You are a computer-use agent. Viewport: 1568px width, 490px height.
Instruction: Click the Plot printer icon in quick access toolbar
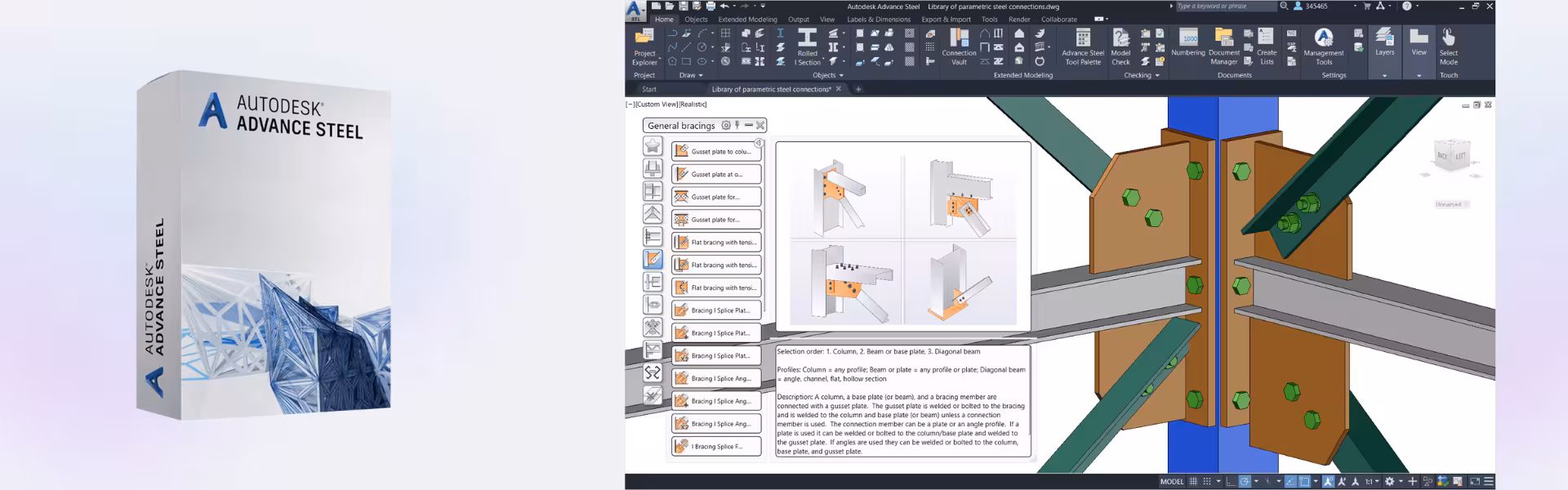point(710,7)
